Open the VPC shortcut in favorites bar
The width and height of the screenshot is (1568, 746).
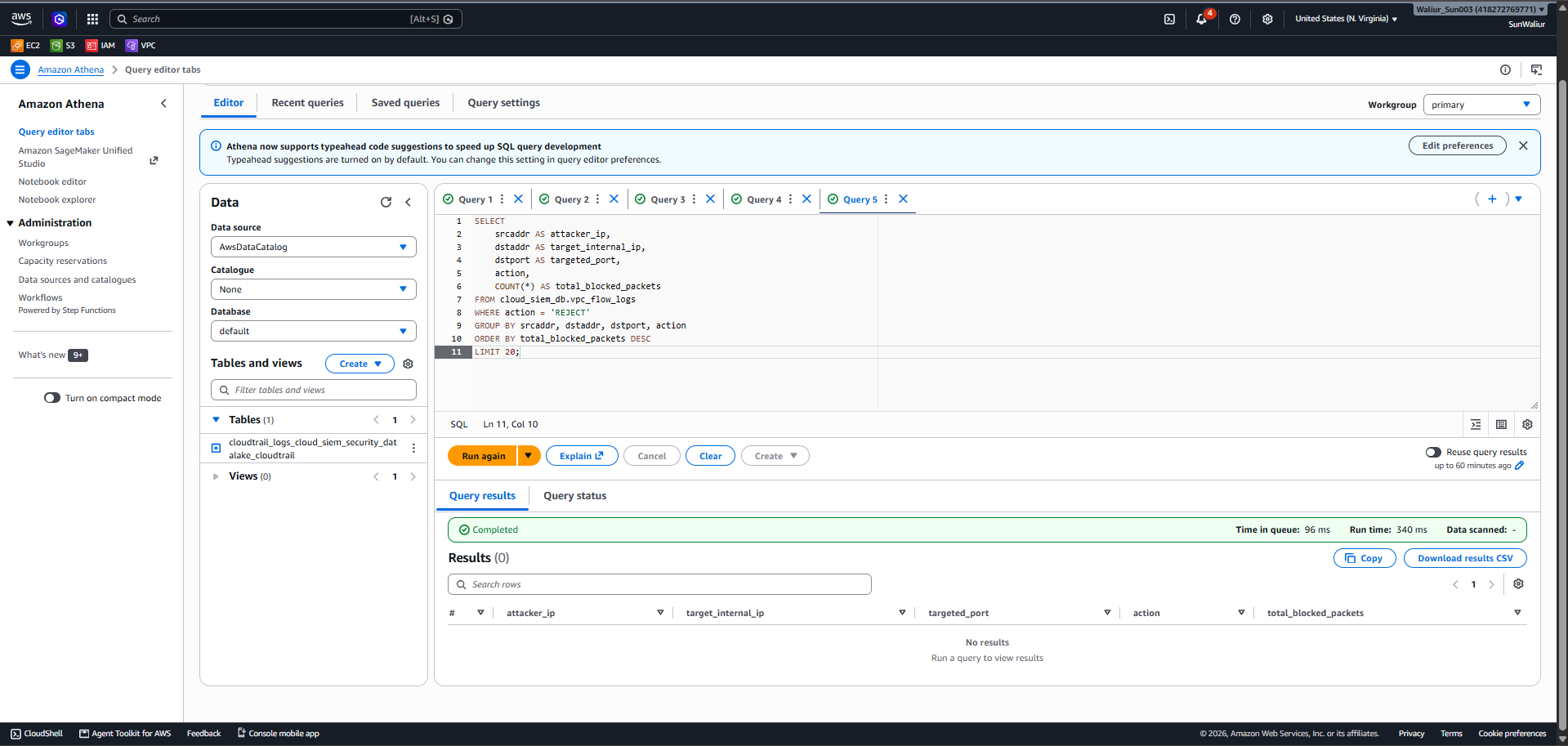click(x=141, y=46)
